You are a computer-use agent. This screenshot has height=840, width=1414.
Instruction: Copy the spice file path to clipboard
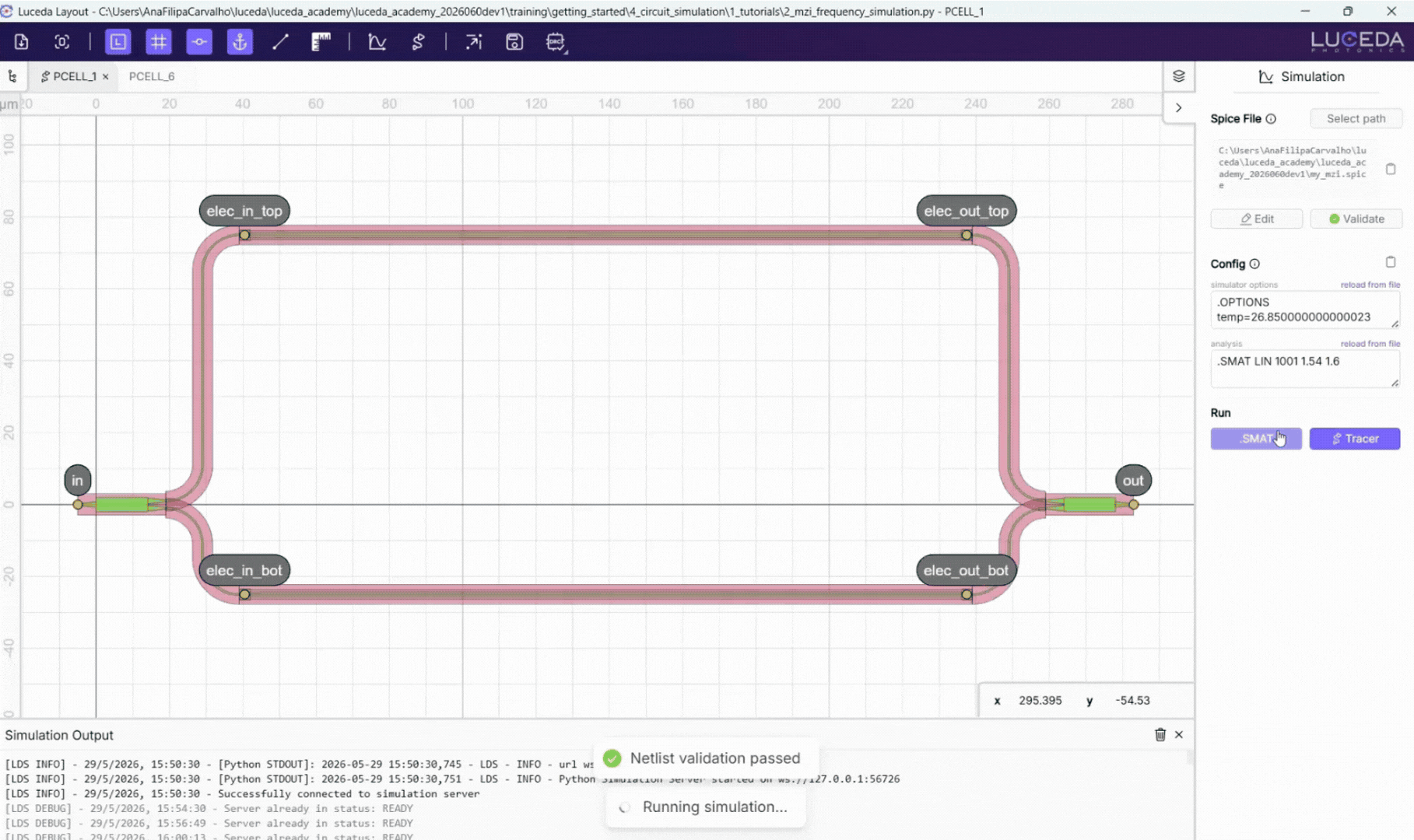1391,169
